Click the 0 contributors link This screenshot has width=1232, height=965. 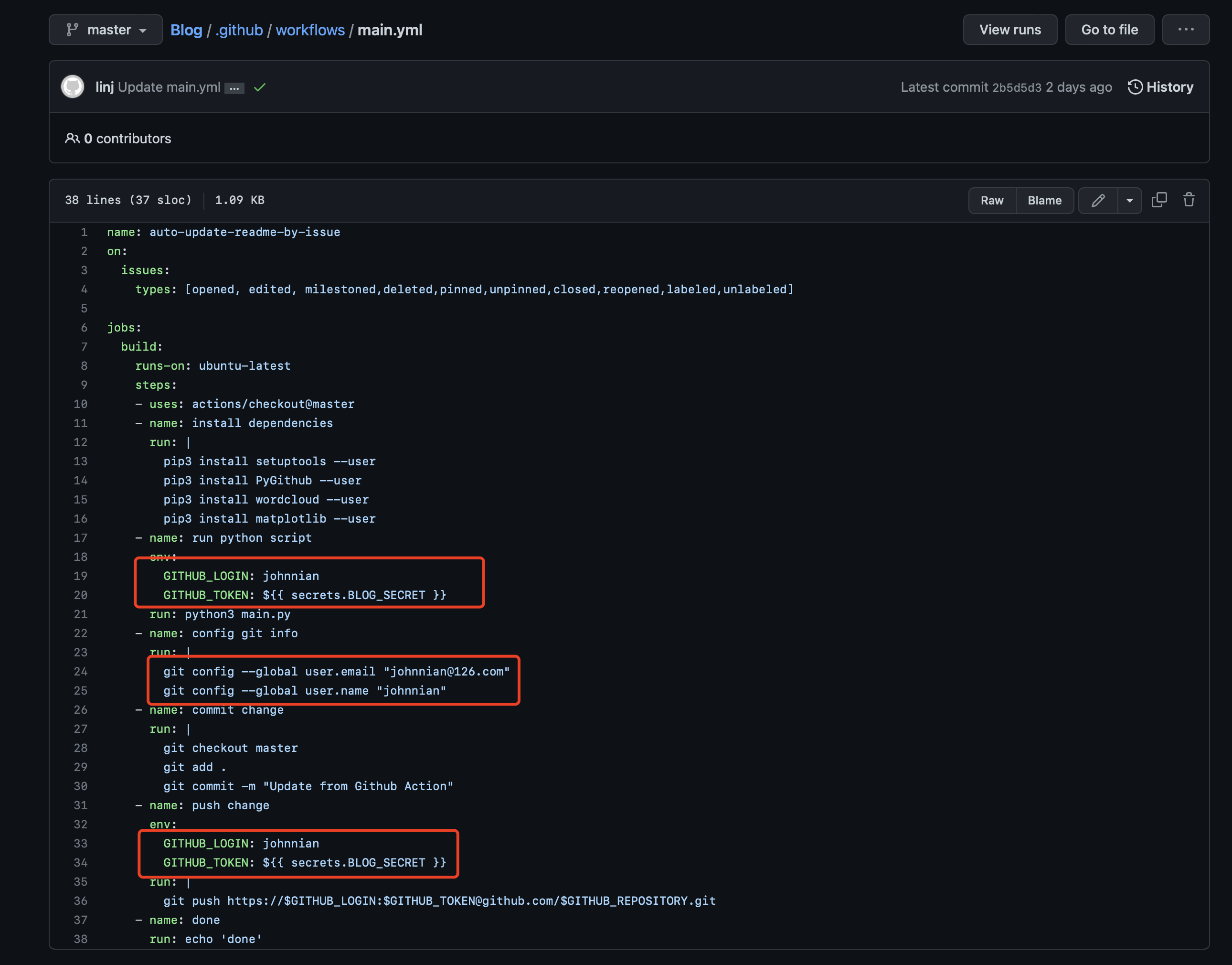coord(127,138)
